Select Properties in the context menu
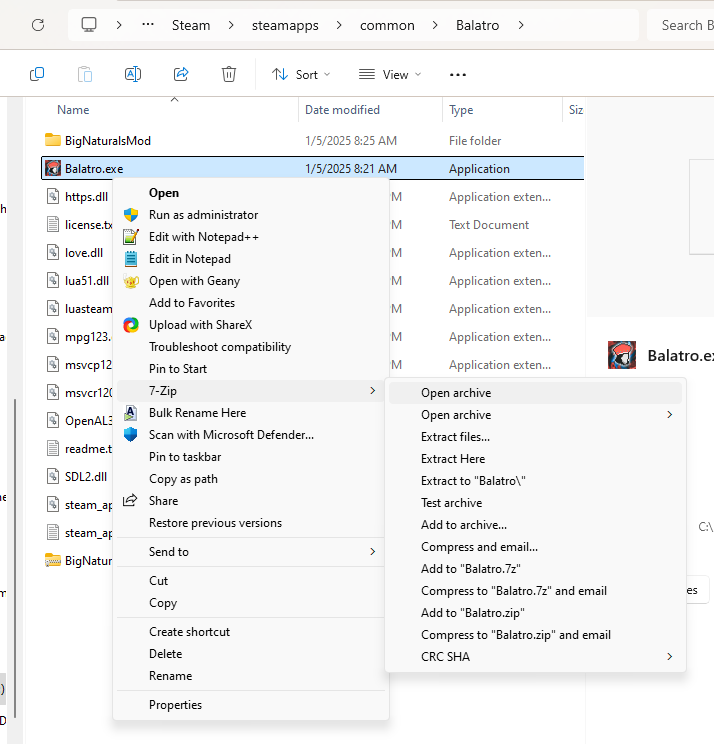Screen dimensions: 714x744 point(250,705)
